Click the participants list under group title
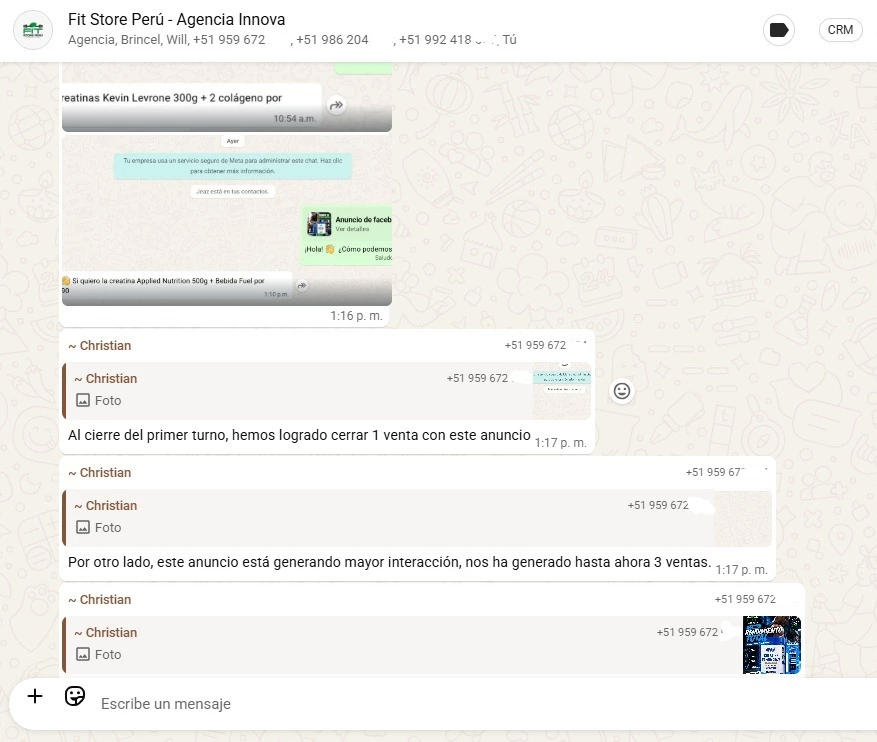Image resolution: width=877 pixels, height=742 pixels. (x=292, y=40)
